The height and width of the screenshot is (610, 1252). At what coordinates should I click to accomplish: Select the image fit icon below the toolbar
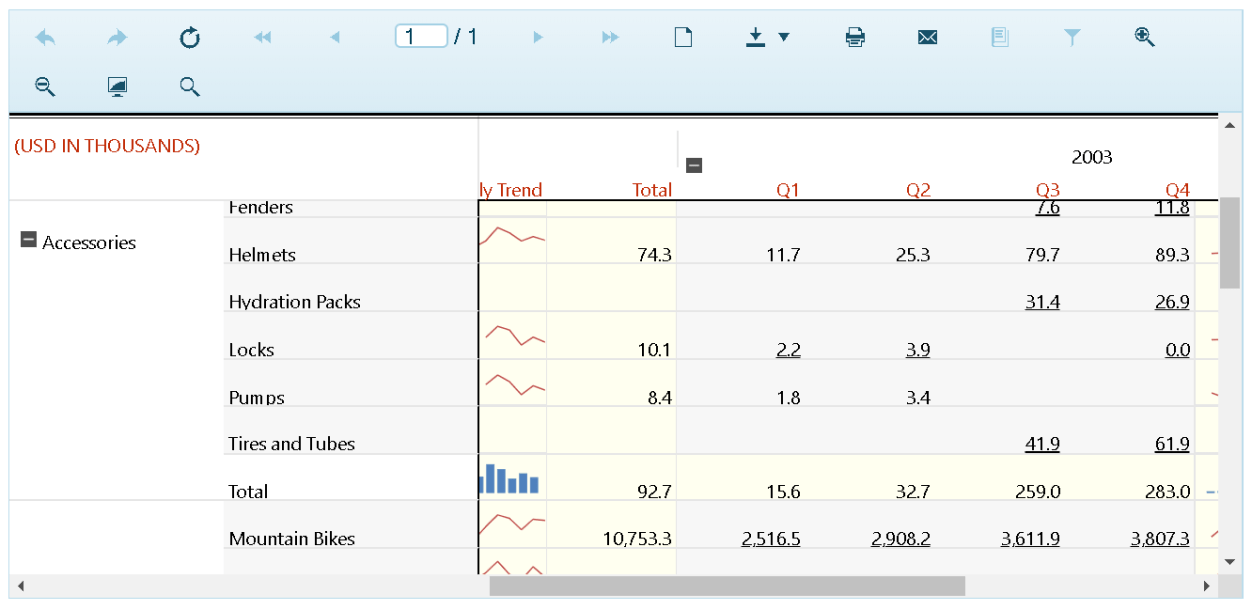[x=117, y=87]
